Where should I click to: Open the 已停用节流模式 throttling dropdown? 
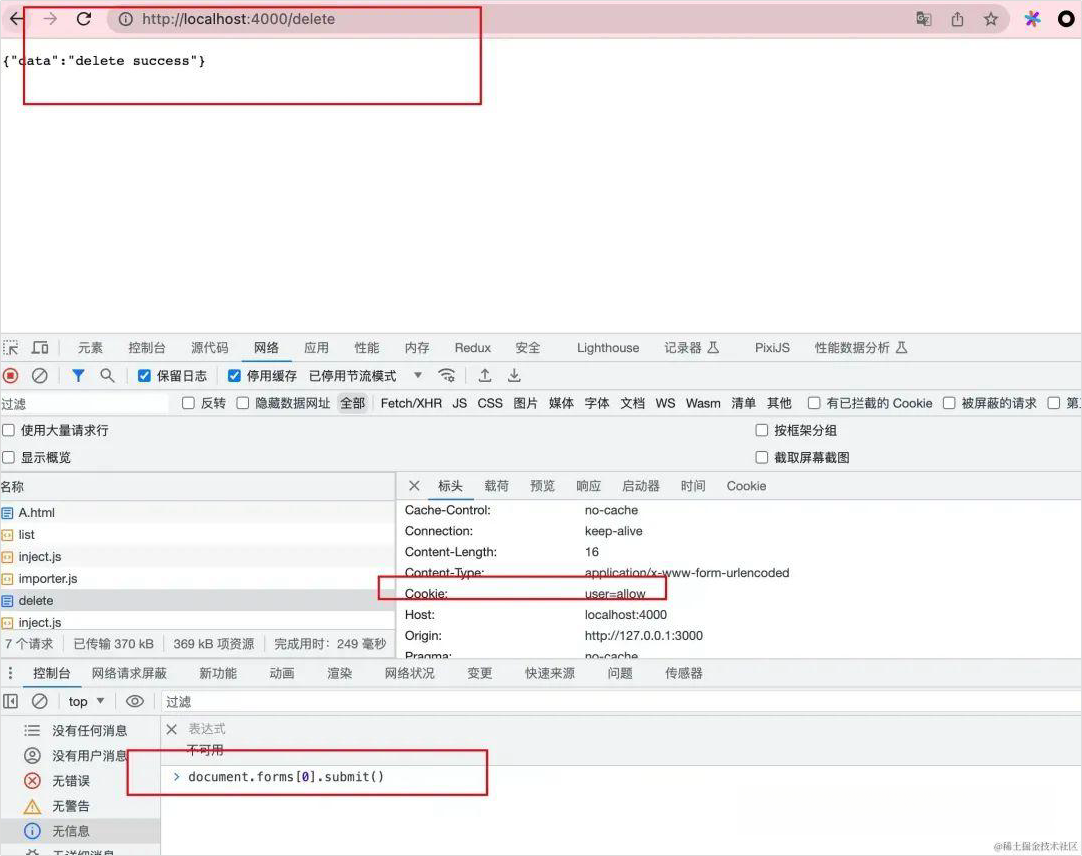[x=365, y=376]
